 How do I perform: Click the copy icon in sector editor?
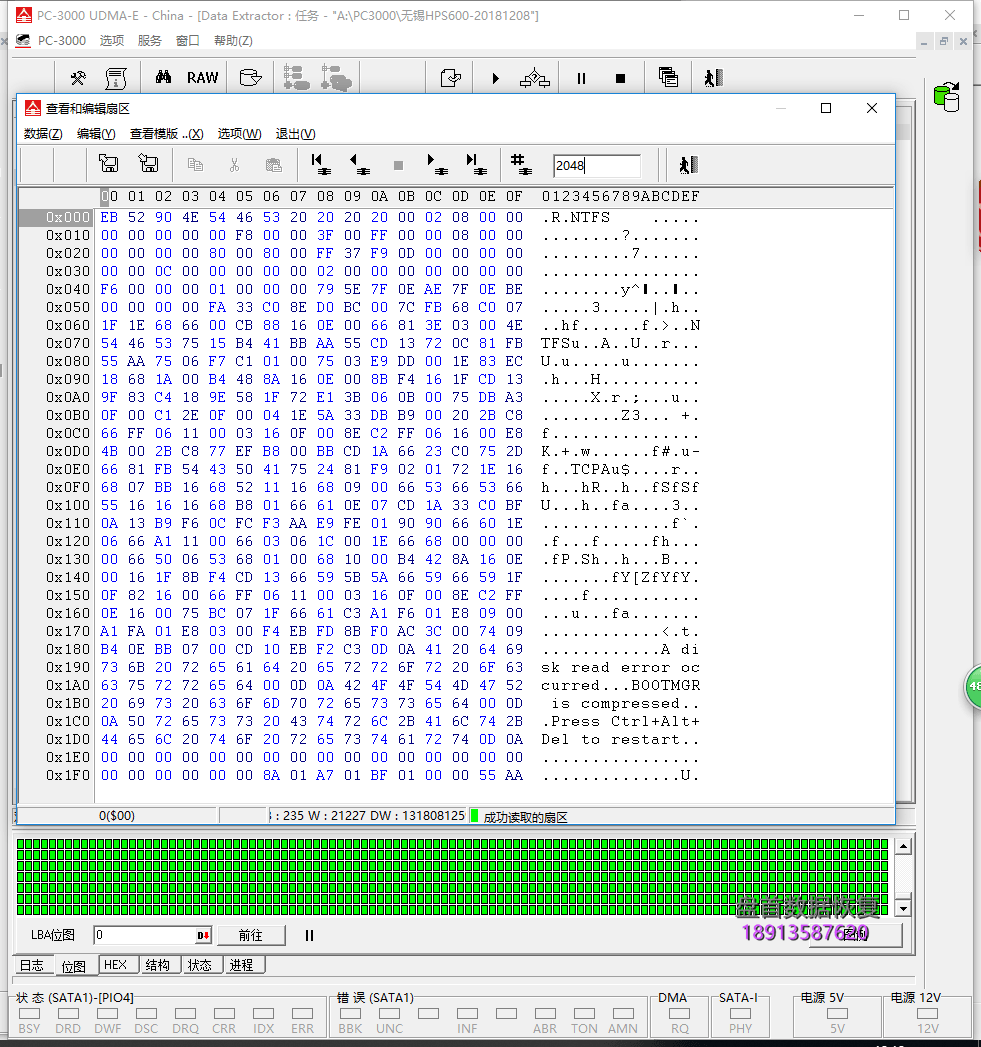tap(195, 164)
